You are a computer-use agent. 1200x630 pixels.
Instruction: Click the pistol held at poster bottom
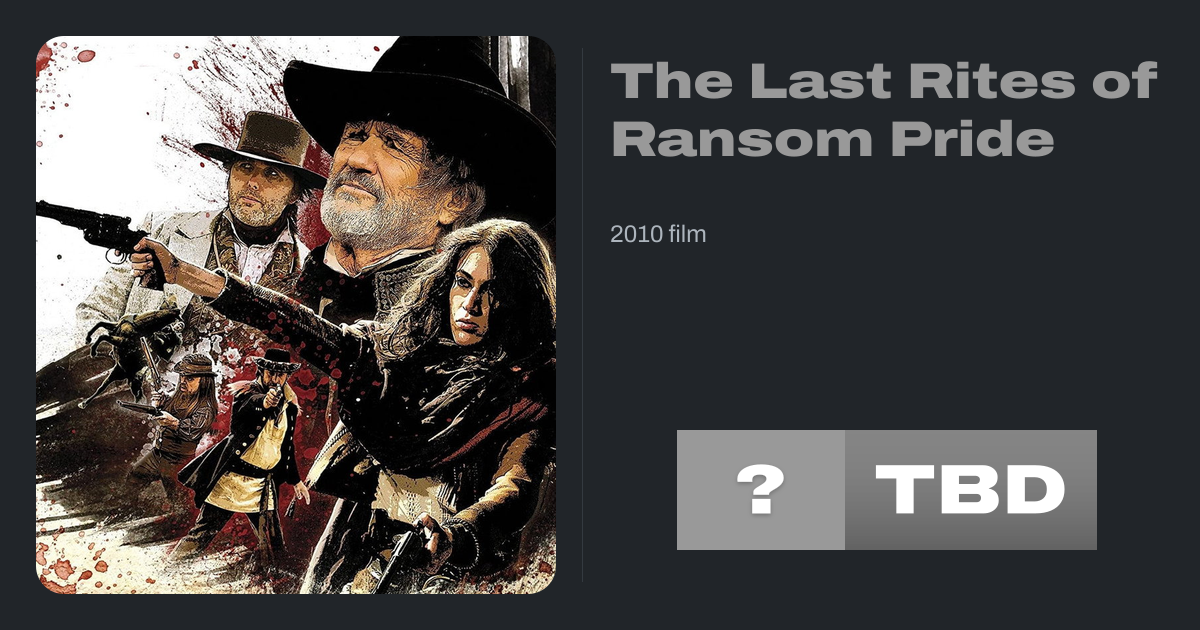point(400,555)
